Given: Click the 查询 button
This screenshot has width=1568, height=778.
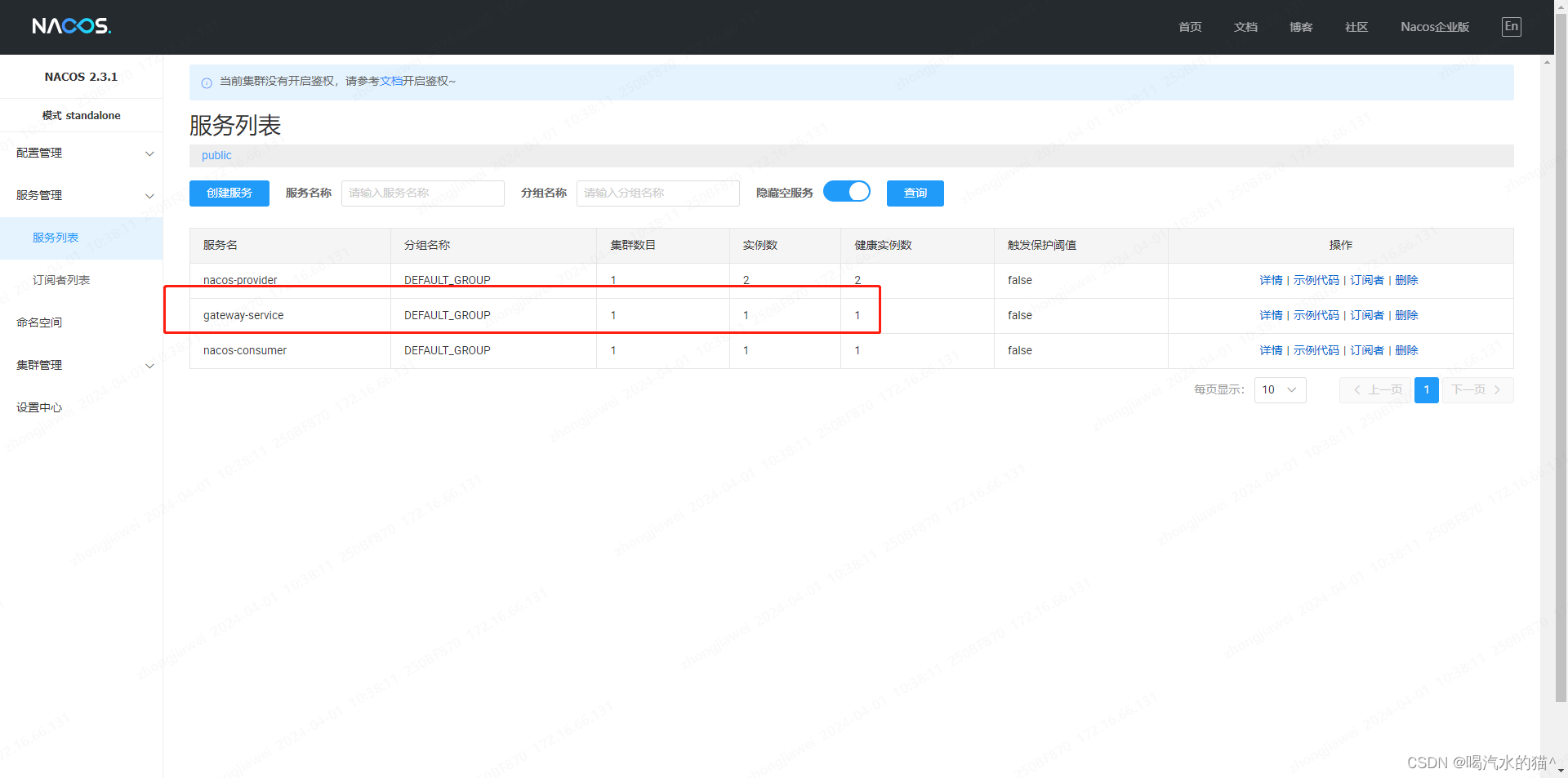Looking at the screenshot, I should pos(915,193).
